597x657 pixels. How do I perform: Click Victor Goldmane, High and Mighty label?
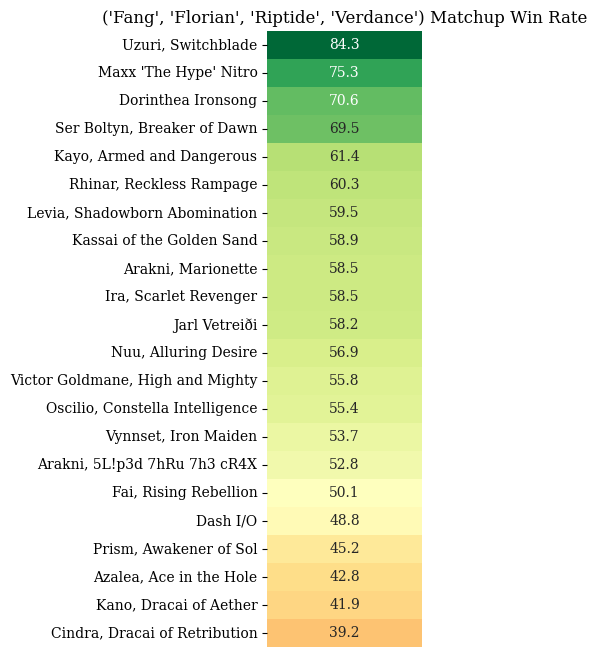click(x=134, y=380)
